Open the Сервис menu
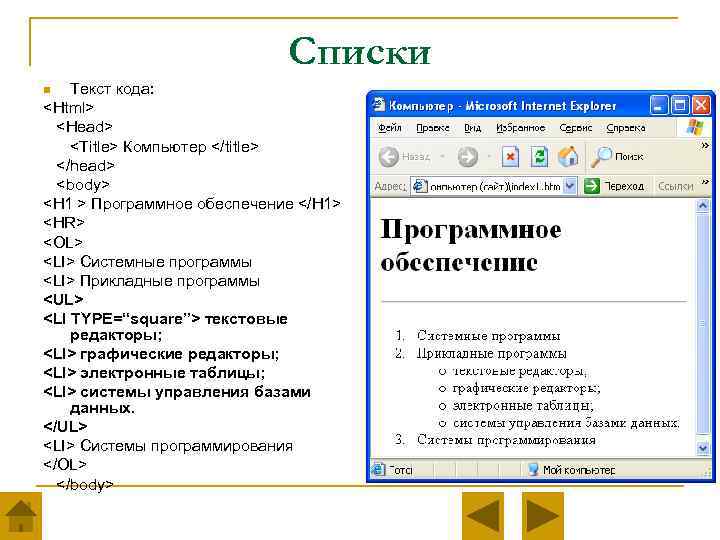Screen dimensions: 720x540 [575, 128]
